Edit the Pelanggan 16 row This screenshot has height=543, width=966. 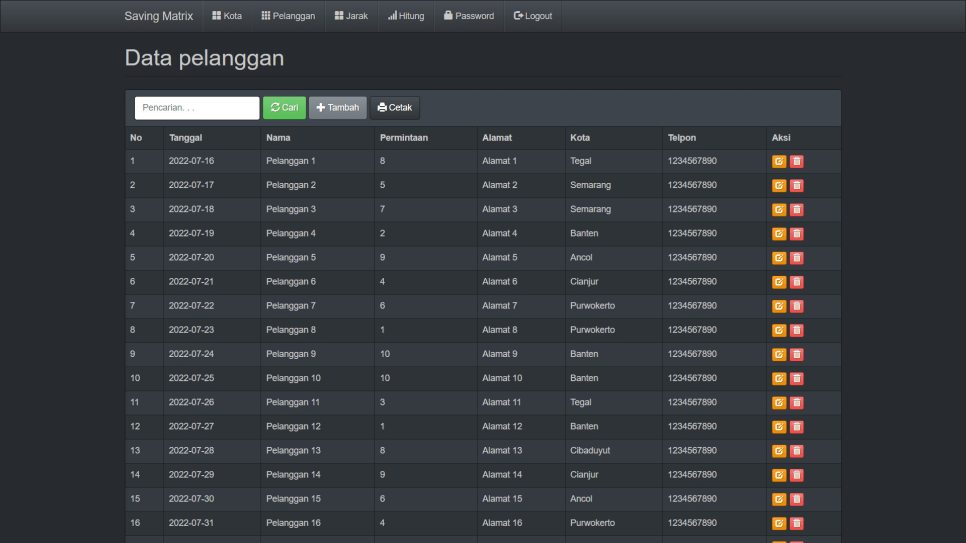(x=779, y=523)
